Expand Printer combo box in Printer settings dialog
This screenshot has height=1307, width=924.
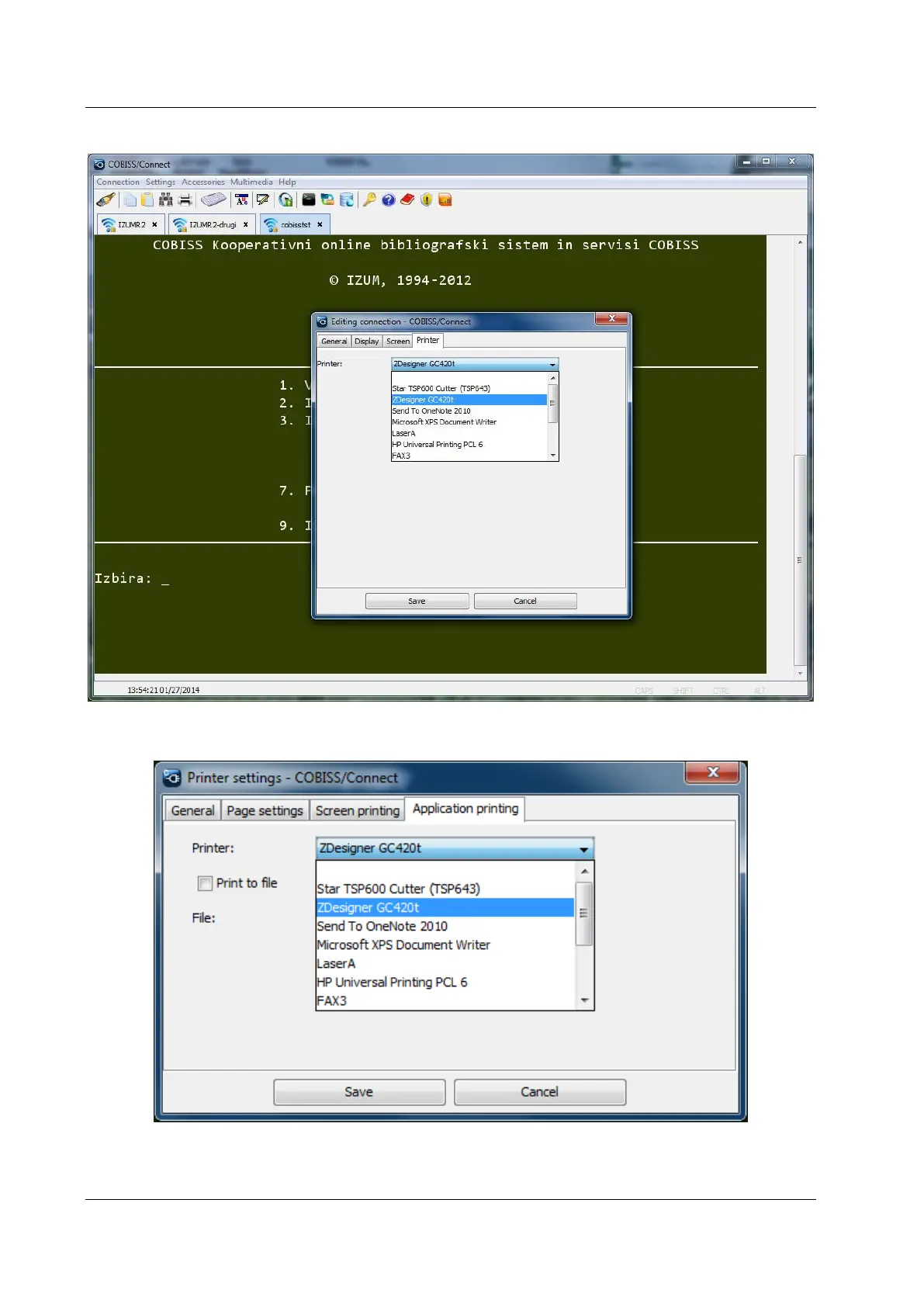pyautogui.click(x=455, y=848)
